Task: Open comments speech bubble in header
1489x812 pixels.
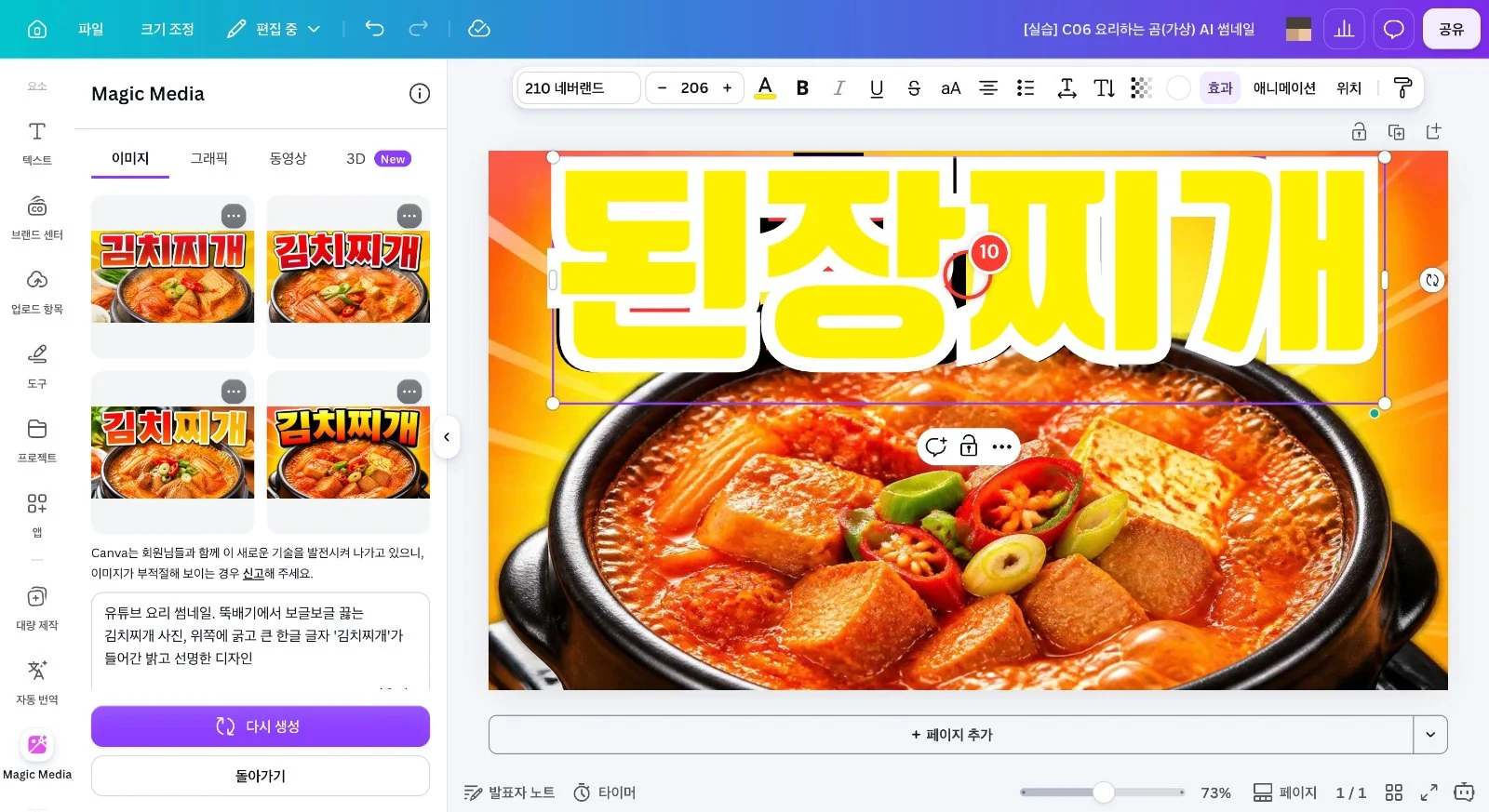Action: point(1393,29)
